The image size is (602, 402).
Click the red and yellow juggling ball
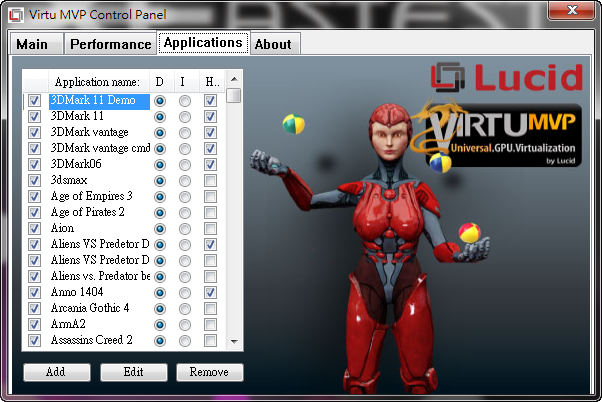coord(469,235)
